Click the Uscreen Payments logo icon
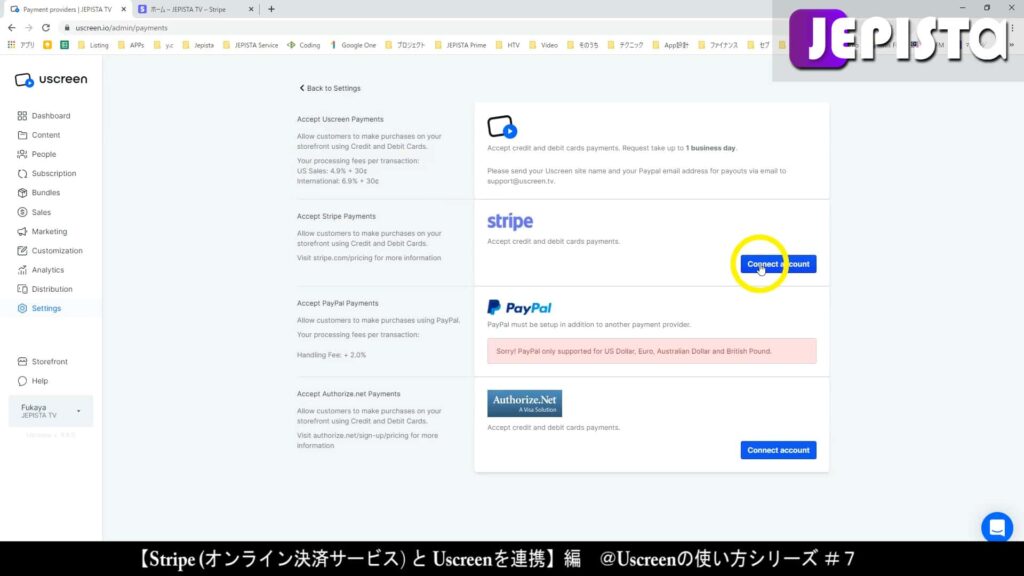This screenshot has height=576, width=1024. click(x=502, y=127)
